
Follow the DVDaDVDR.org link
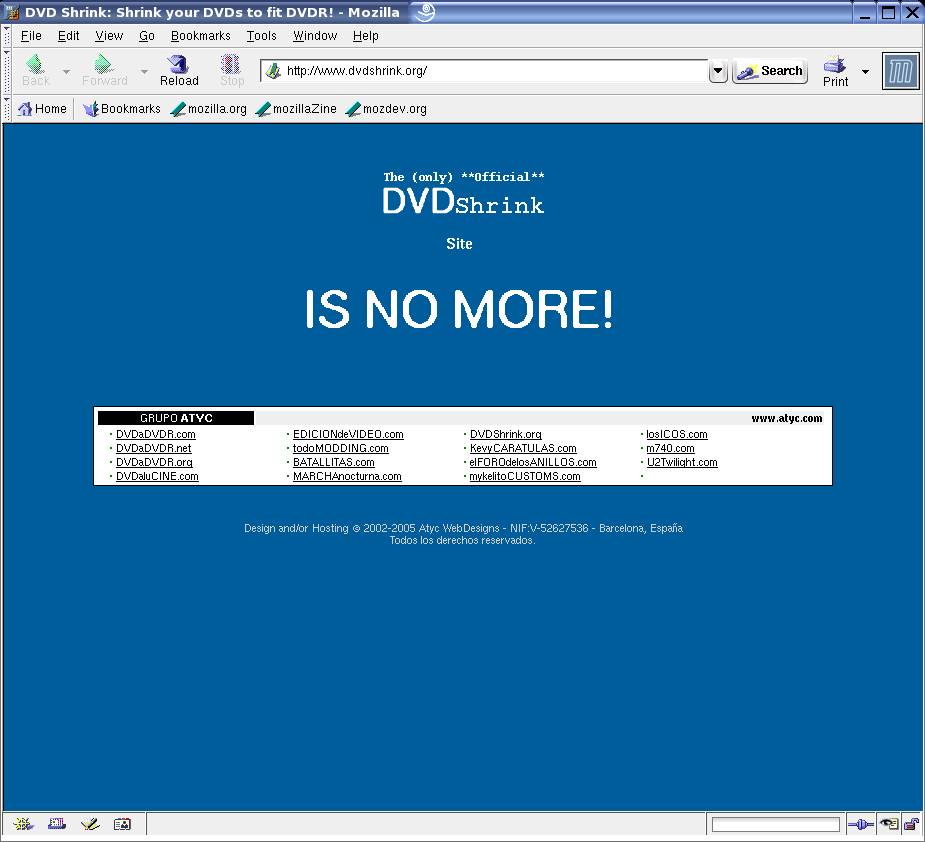point(154,463)
